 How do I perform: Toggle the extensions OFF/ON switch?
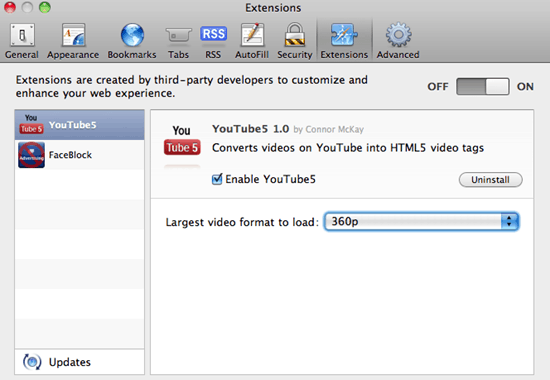click(483, 86)
